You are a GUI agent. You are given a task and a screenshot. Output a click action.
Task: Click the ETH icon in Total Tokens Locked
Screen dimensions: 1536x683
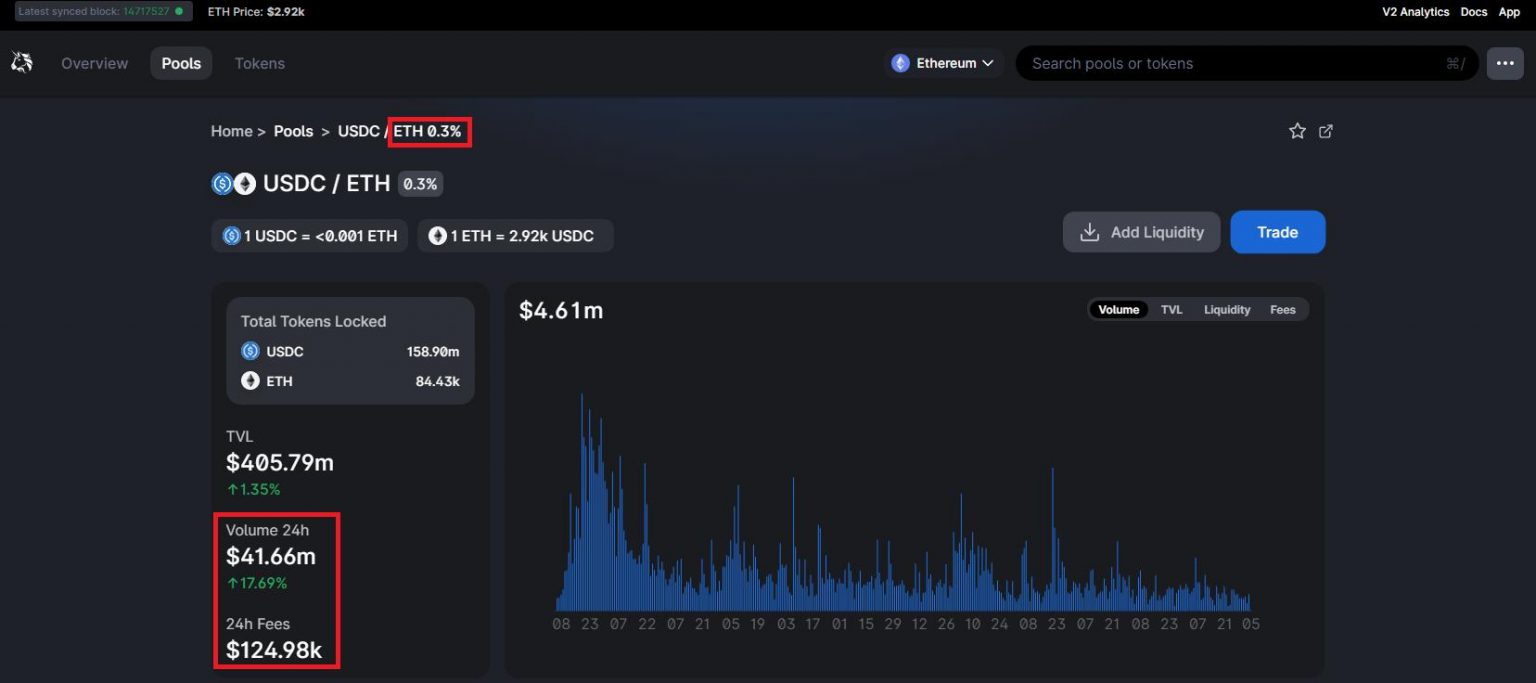pos(251,380)
